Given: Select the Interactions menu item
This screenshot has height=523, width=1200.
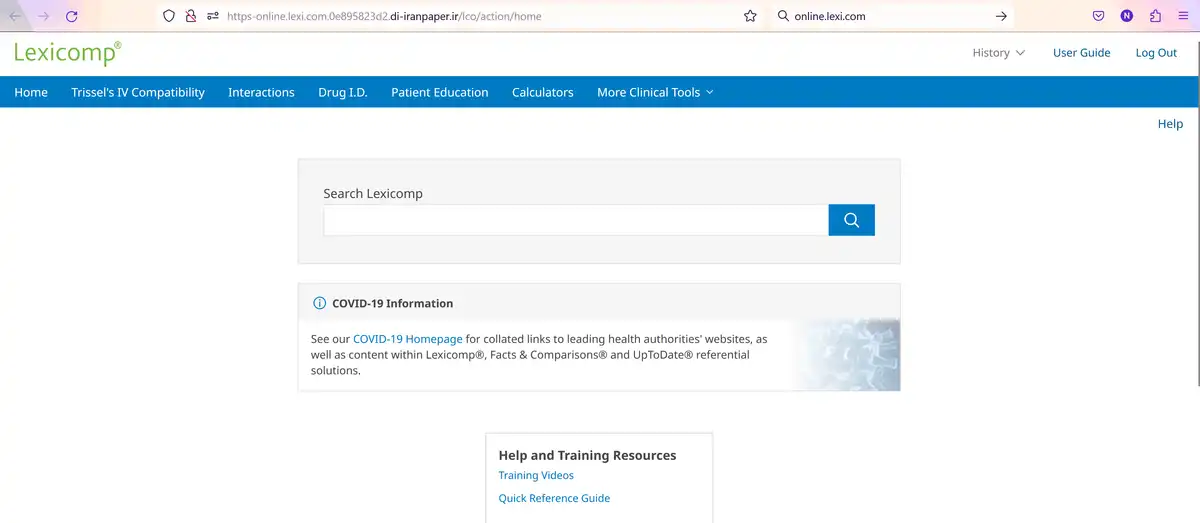Looking at the screenshot, I should click(261, 92).
